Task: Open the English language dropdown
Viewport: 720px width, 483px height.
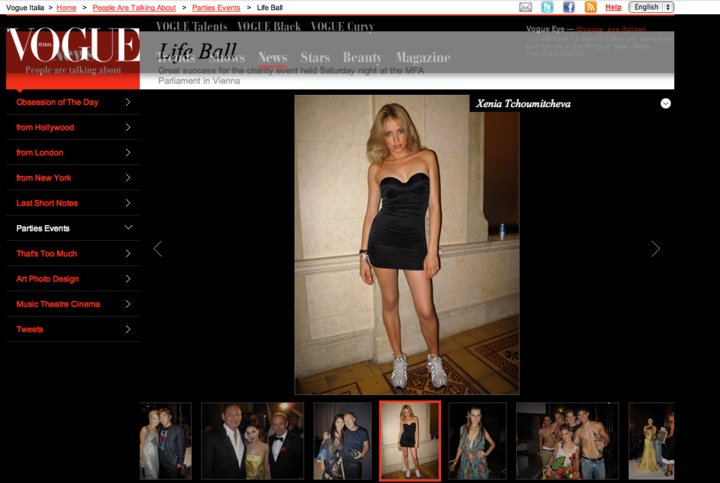Action: click(x=651, y=7)
